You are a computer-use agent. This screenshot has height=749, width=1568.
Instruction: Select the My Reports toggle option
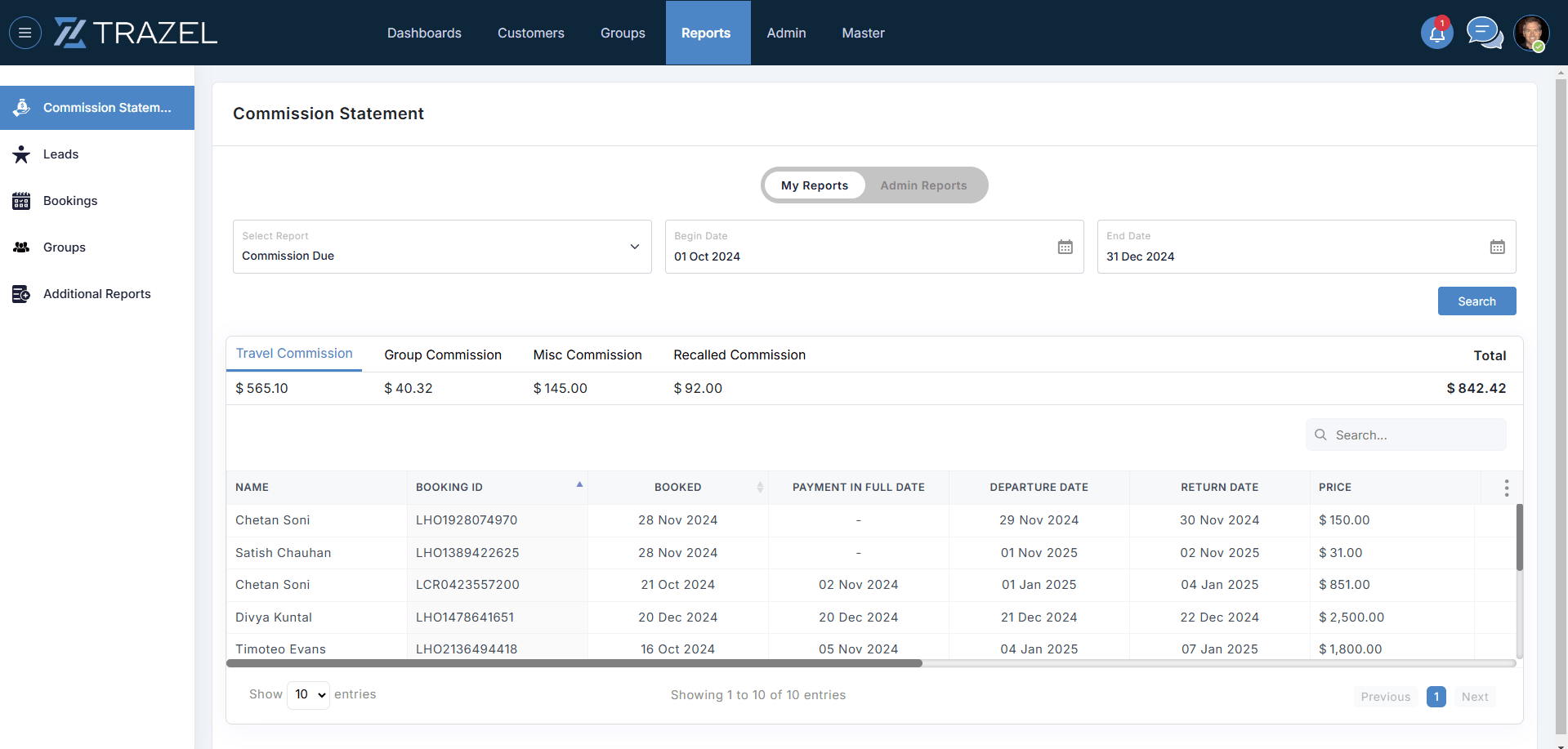(x=814, y=185)
